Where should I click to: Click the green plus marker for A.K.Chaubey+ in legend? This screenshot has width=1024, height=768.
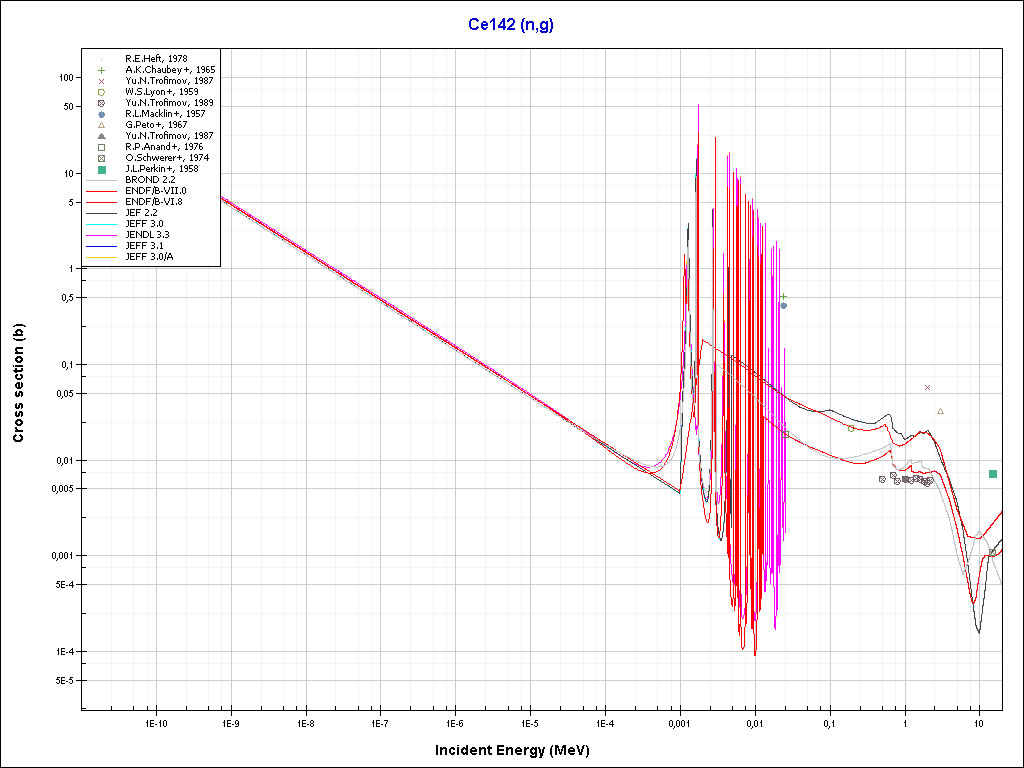[102, 70]
